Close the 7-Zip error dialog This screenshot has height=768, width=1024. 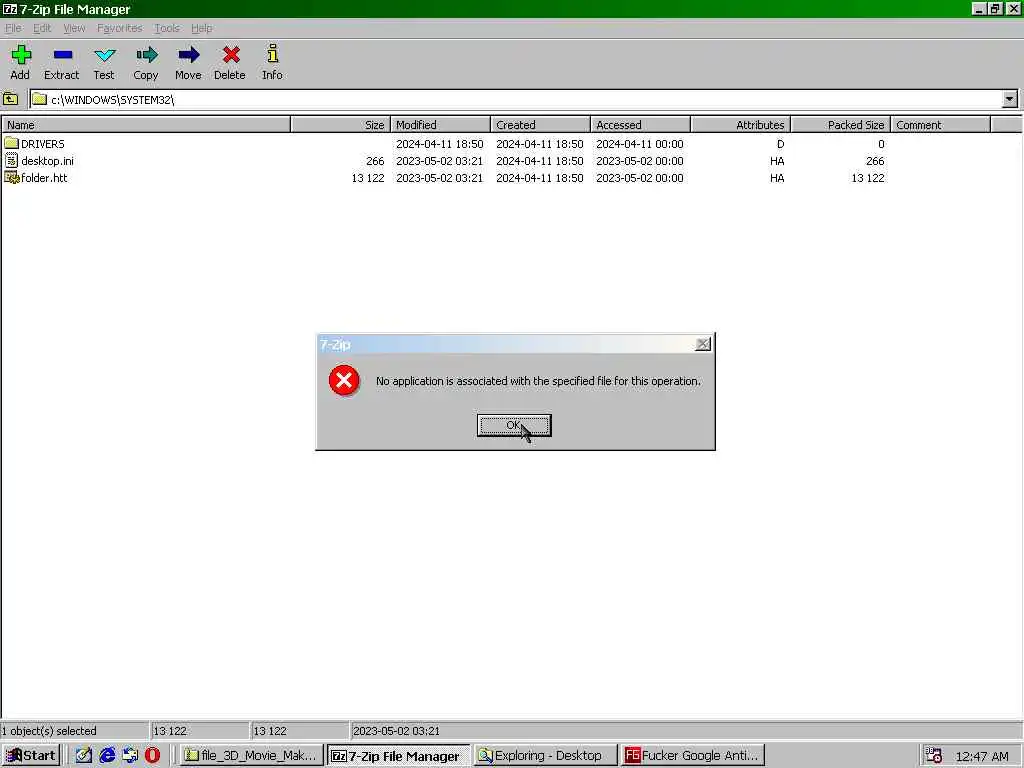(703, 344)
